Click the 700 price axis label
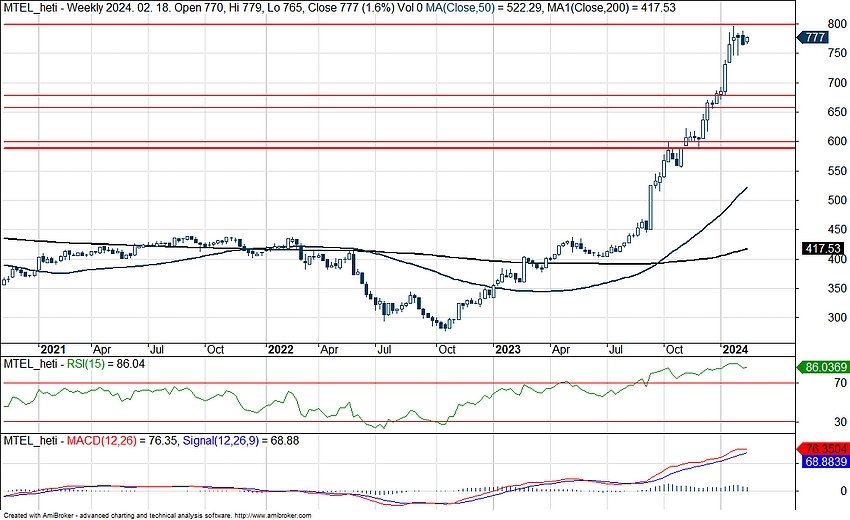 [x=838, y=83]
